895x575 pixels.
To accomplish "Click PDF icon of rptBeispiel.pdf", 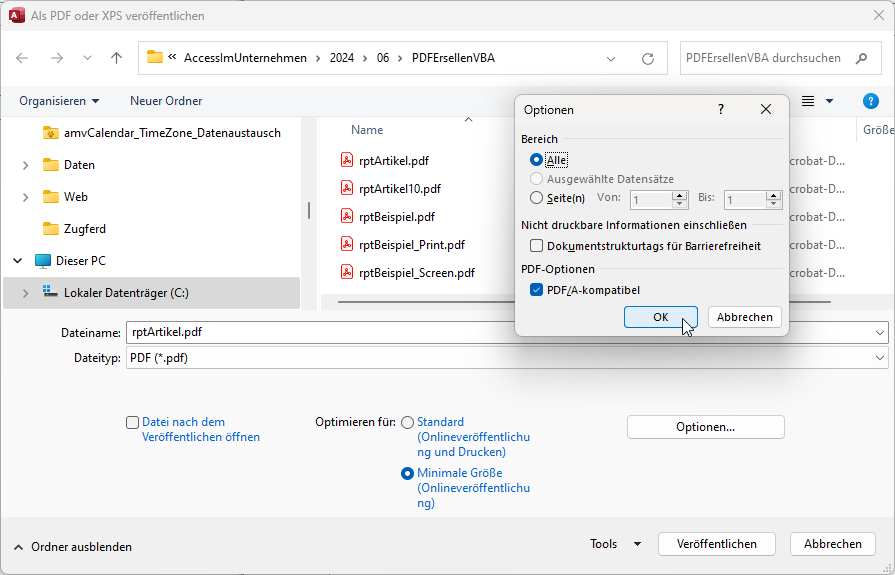I will tap(346, 216).
